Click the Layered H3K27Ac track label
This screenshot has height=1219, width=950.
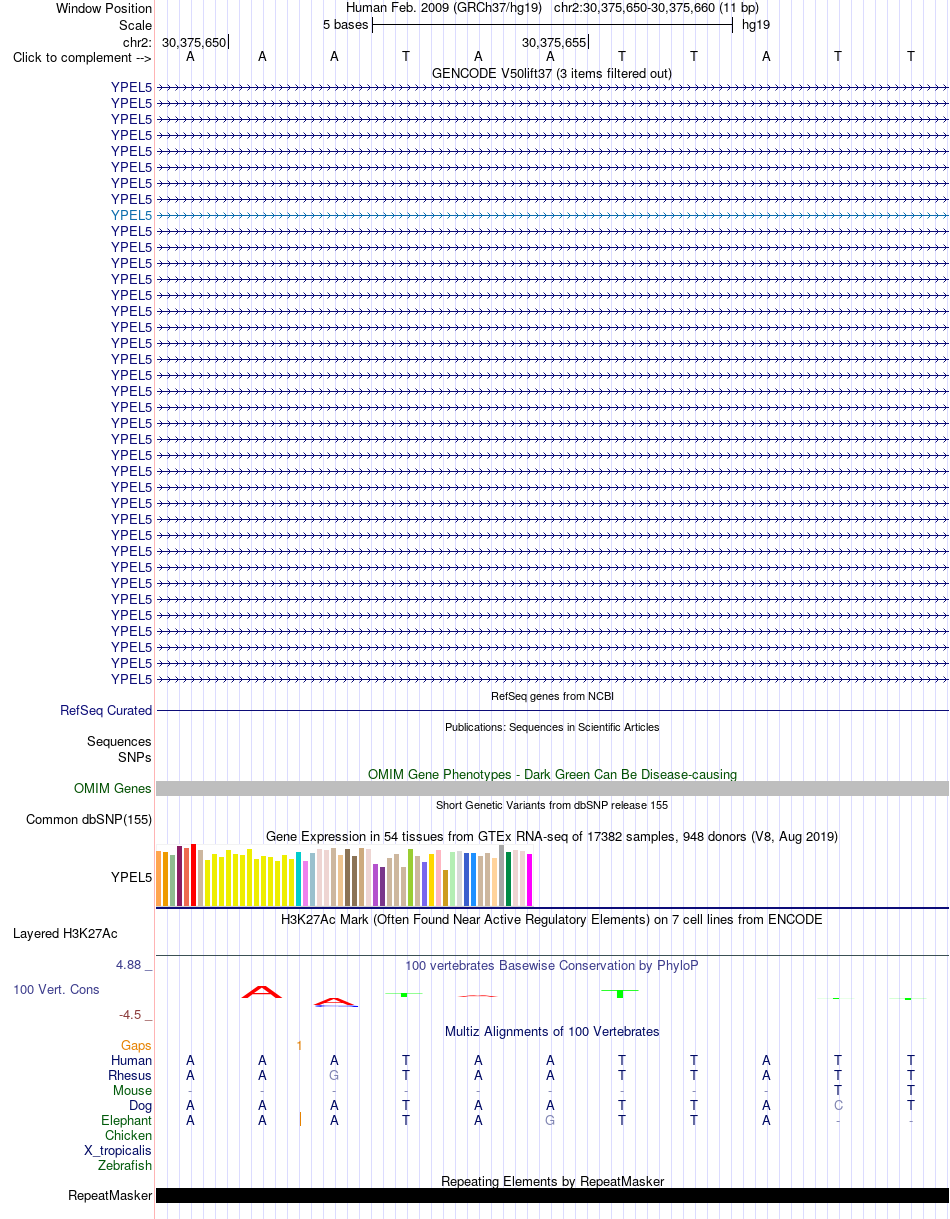coord(65,934)
